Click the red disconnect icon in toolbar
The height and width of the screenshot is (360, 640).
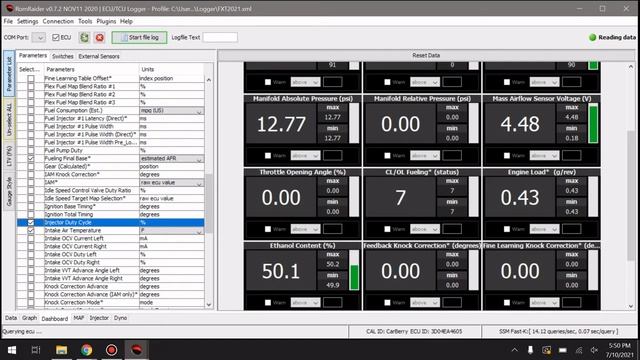[100, 38]
